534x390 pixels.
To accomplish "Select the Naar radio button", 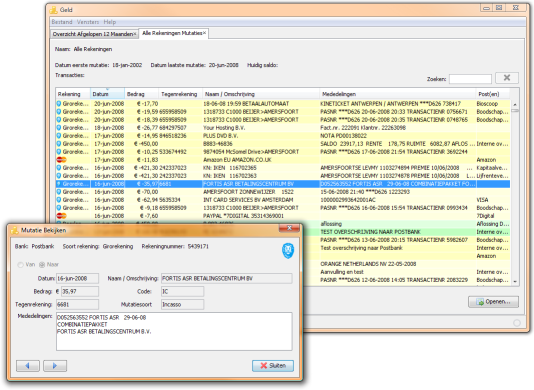I will coord(42,265).
